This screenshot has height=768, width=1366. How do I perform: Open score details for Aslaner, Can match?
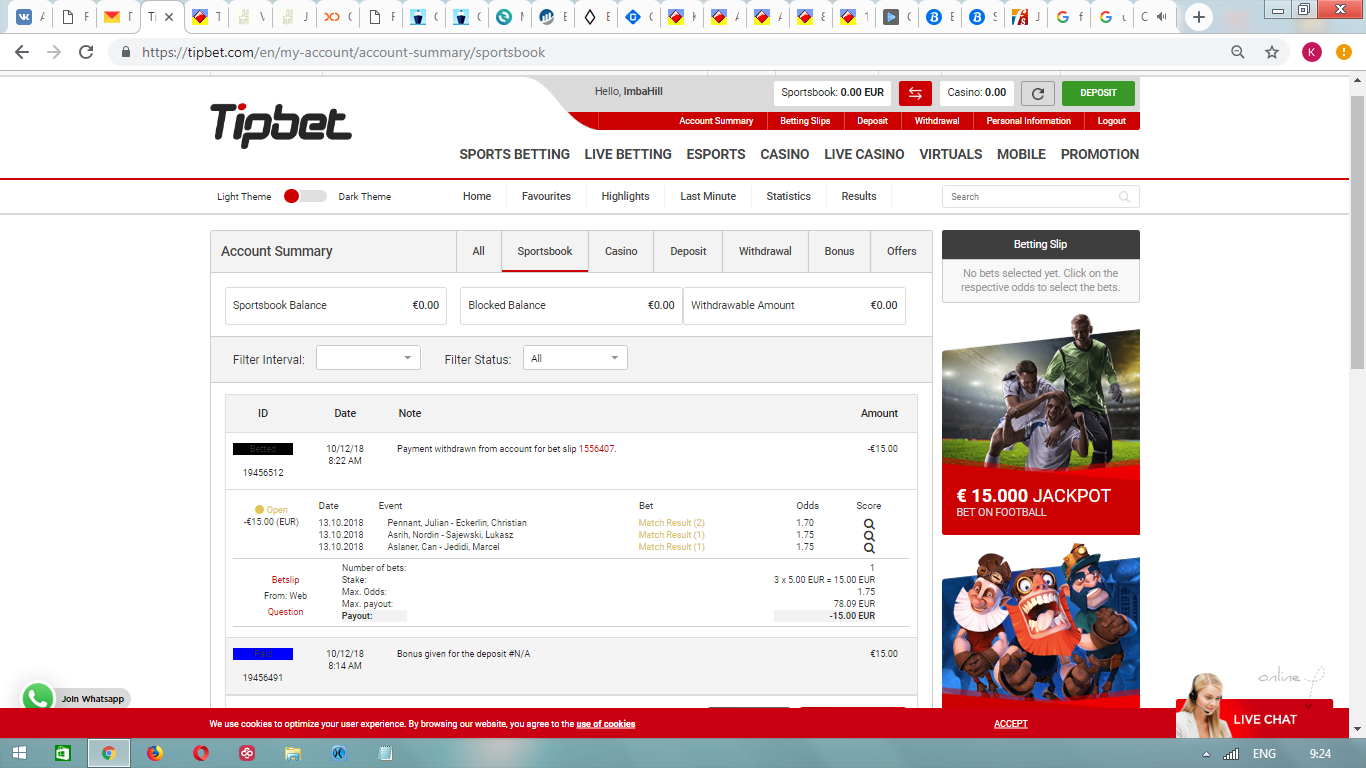pyautogui.click(x=869, y=548)
